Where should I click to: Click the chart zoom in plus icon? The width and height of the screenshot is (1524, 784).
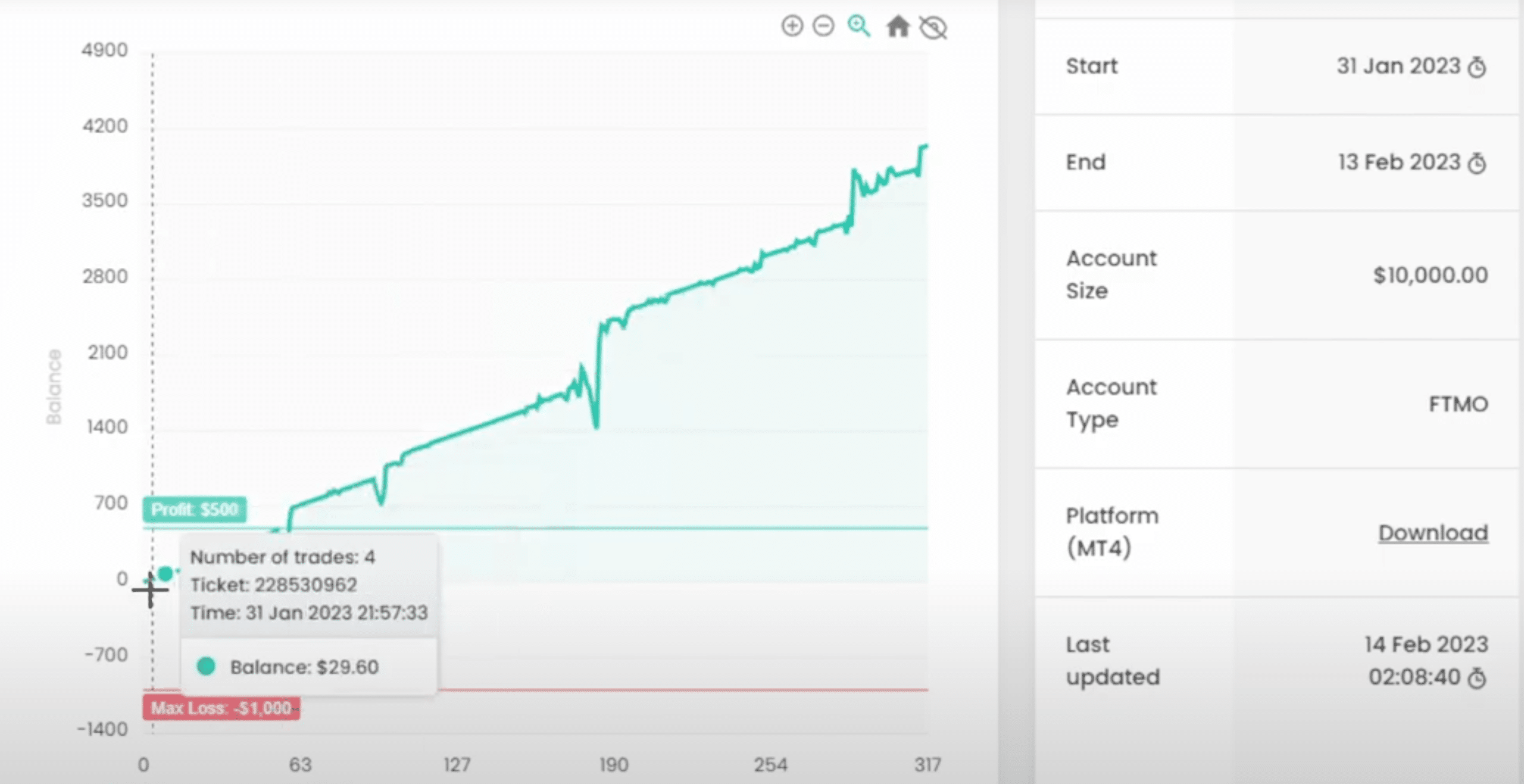click(x=792, y=26)
